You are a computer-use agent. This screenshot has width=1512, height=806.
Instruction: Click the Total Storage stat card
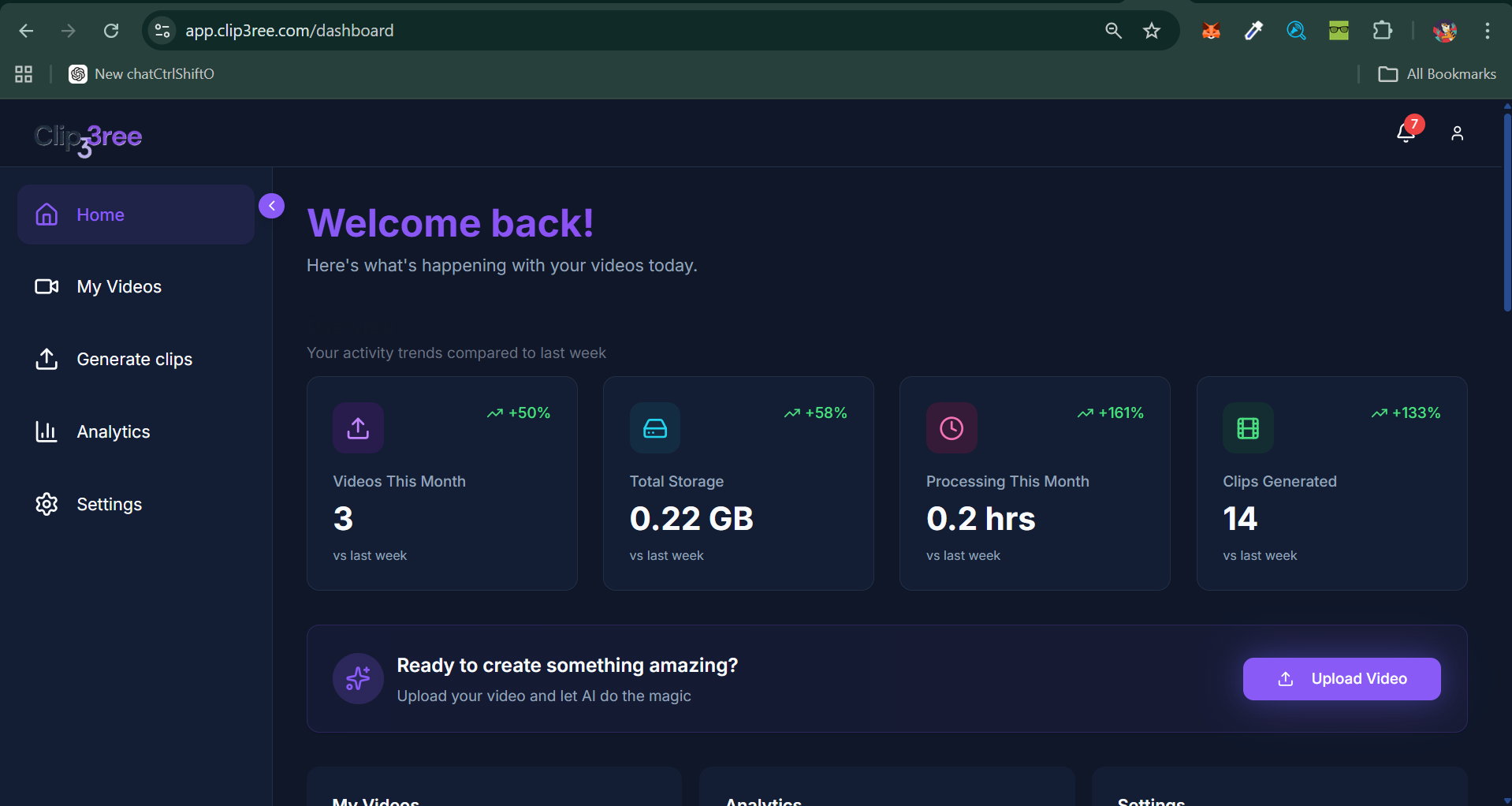(738, 483)
